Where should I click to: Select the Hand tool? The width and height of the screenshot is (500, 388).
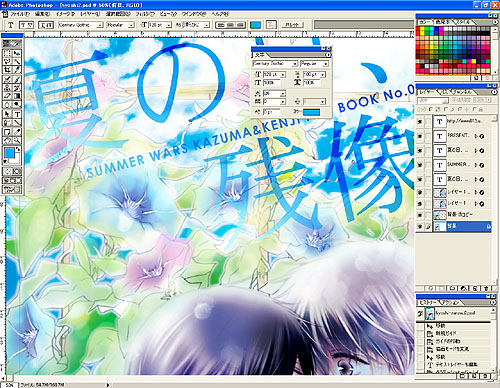pyautogui.click(x=7, y=140)
